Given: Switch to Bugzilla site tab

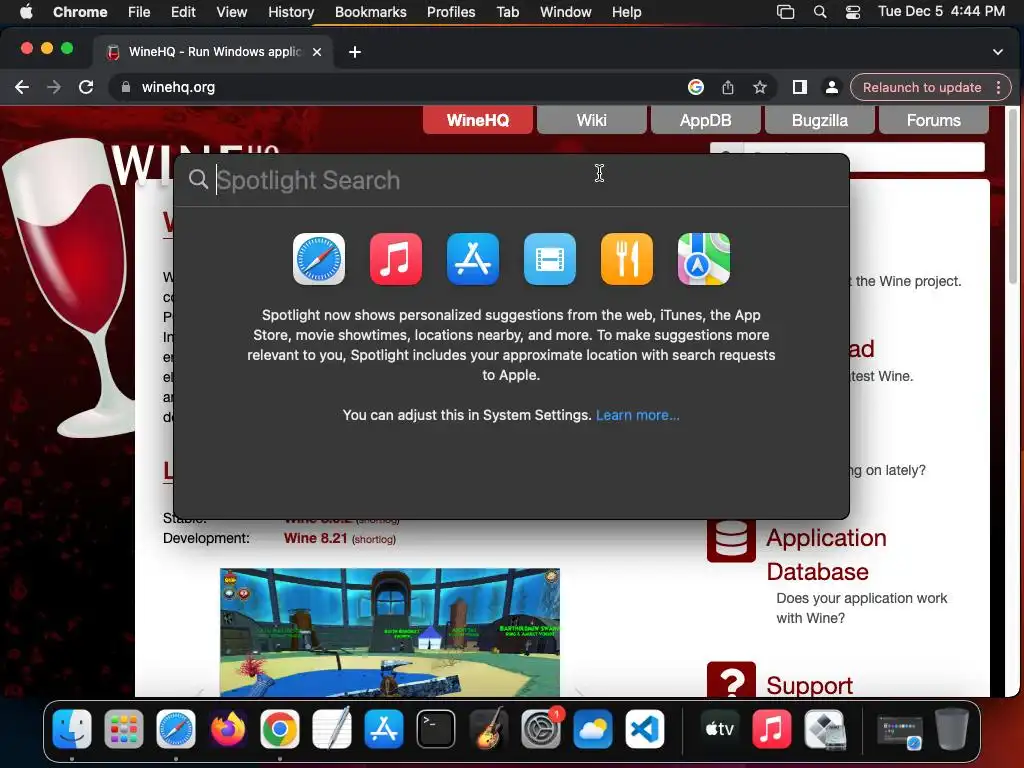Looking at the screenshot, I should tap(820, 120).
